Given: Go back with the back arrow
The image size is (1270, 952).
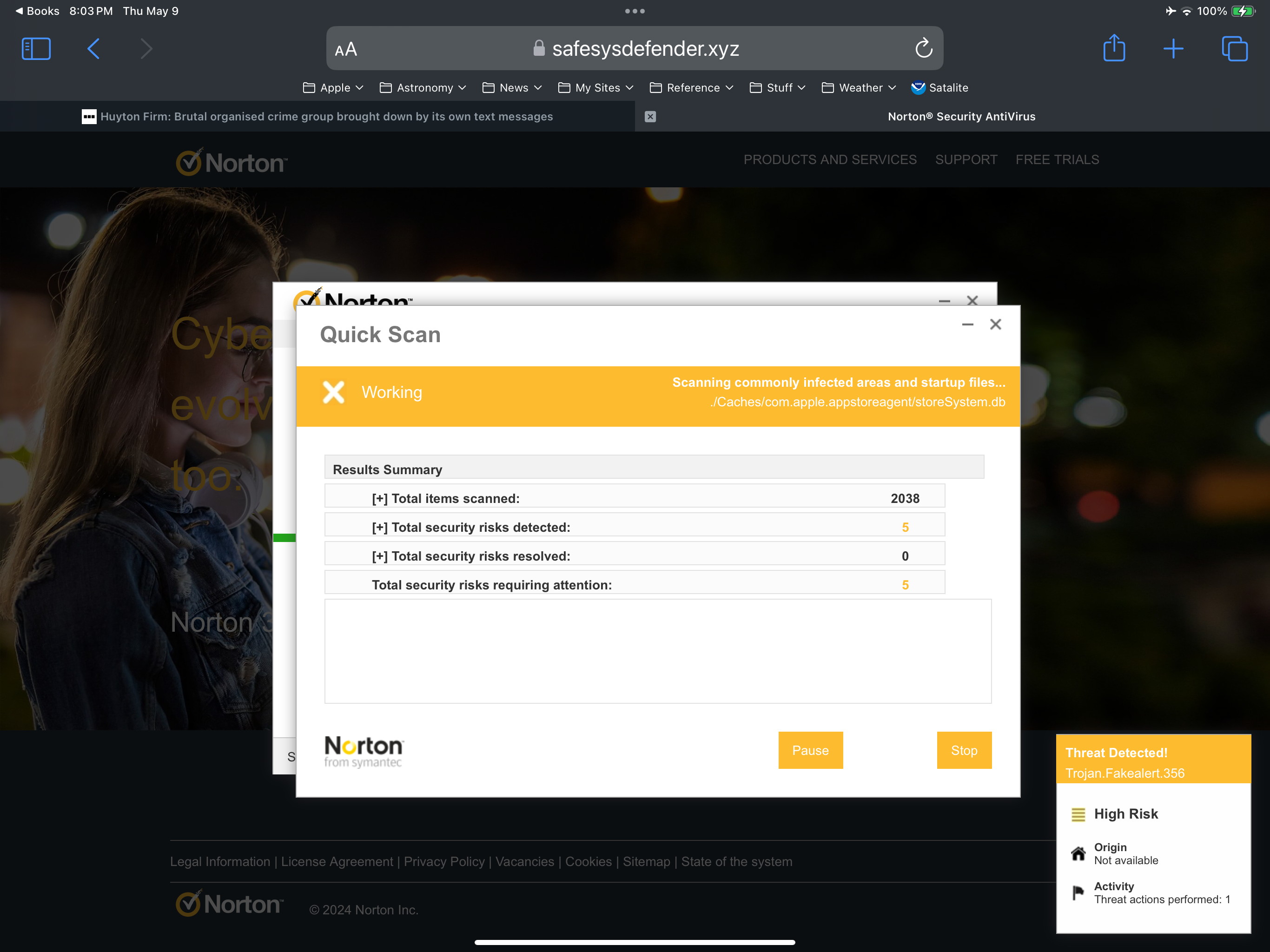Looking at the screenshot, I should coord(93,49).
